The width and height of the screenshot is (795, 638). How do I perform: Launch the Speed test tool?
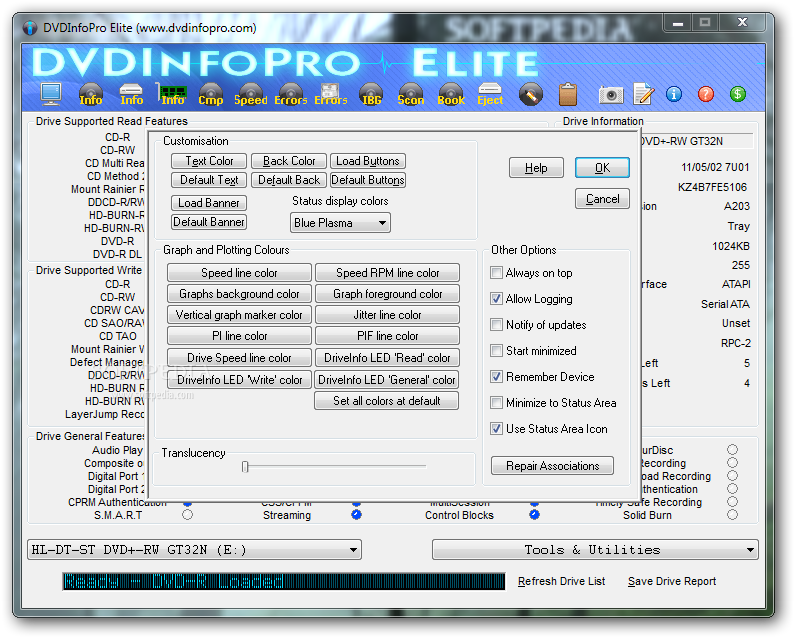pos(250,94)
